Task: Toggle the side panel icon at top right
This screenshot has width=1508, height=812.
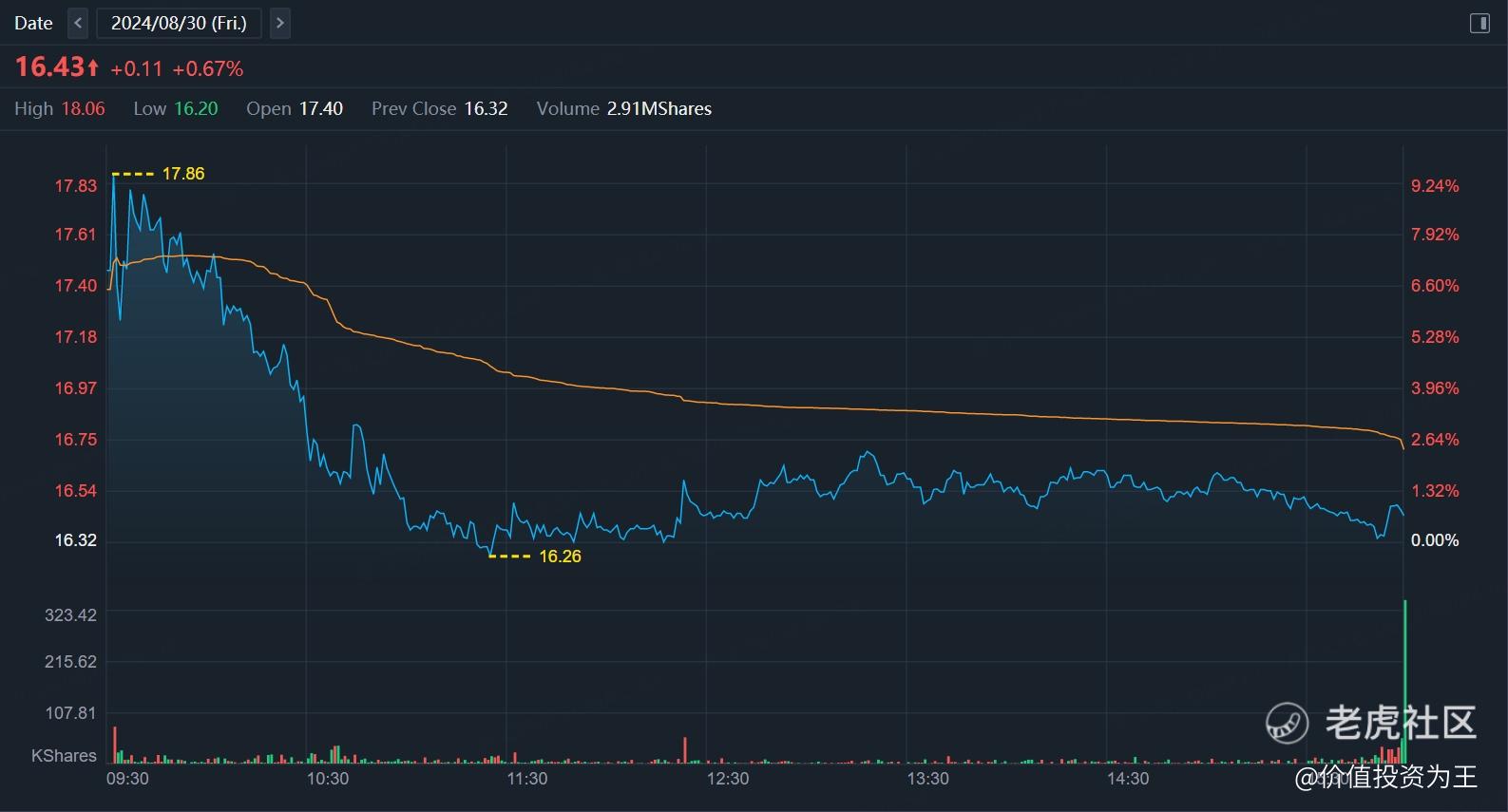Action: tap(1479, 23)
